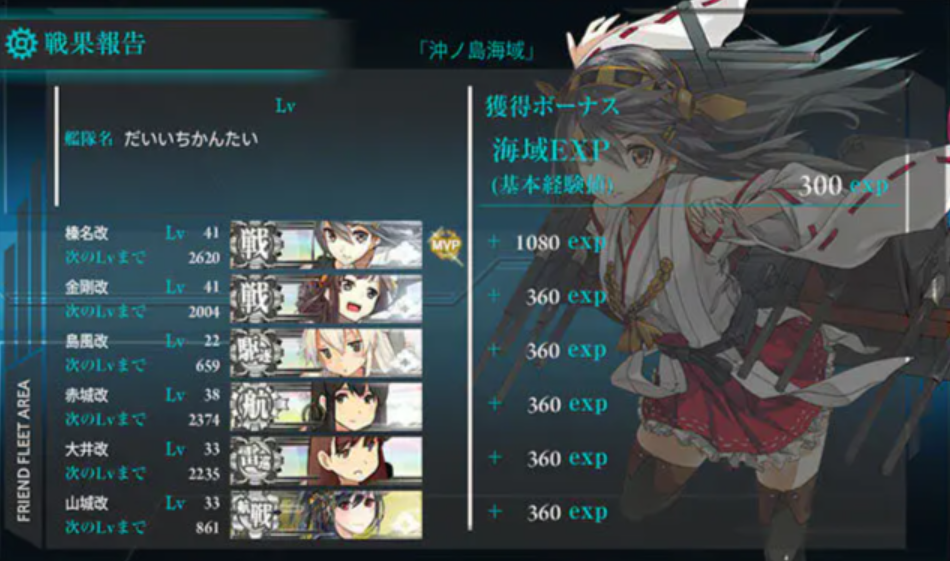Viewport: 950px width, 561px height.
Task: Select the 赤城改 ship portrait banner
Action: [327, 406]
